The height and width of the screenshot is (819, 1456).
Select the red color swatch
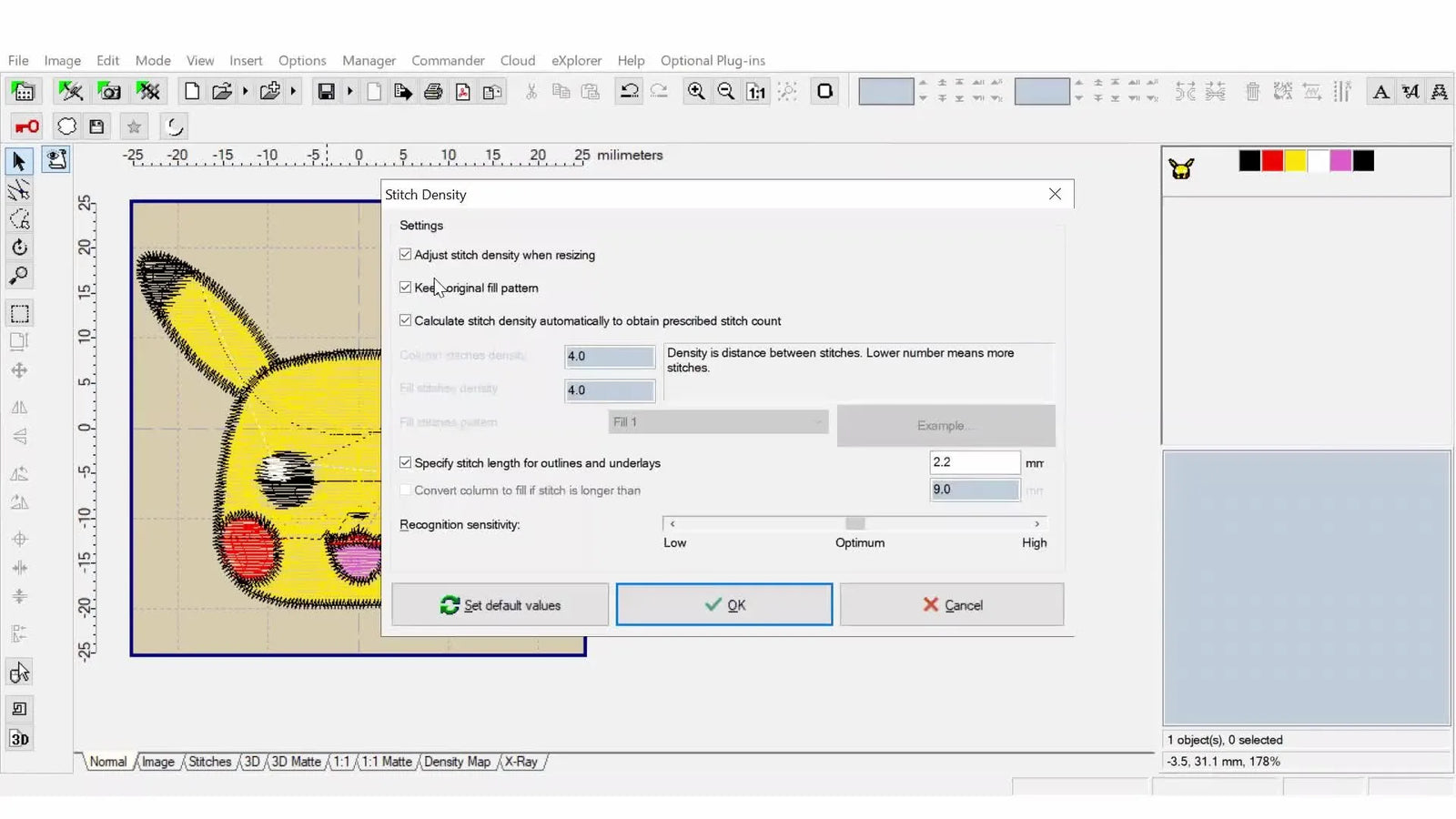click(1272, 161)
